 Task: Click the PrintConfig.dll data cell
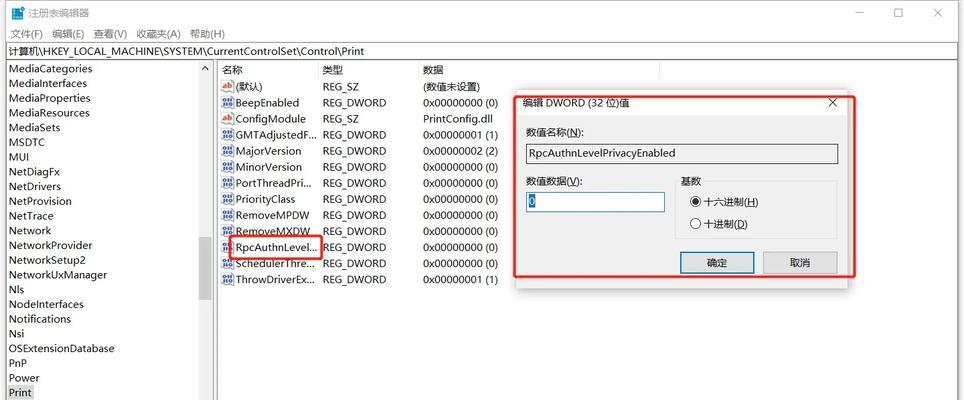point(458,119)
